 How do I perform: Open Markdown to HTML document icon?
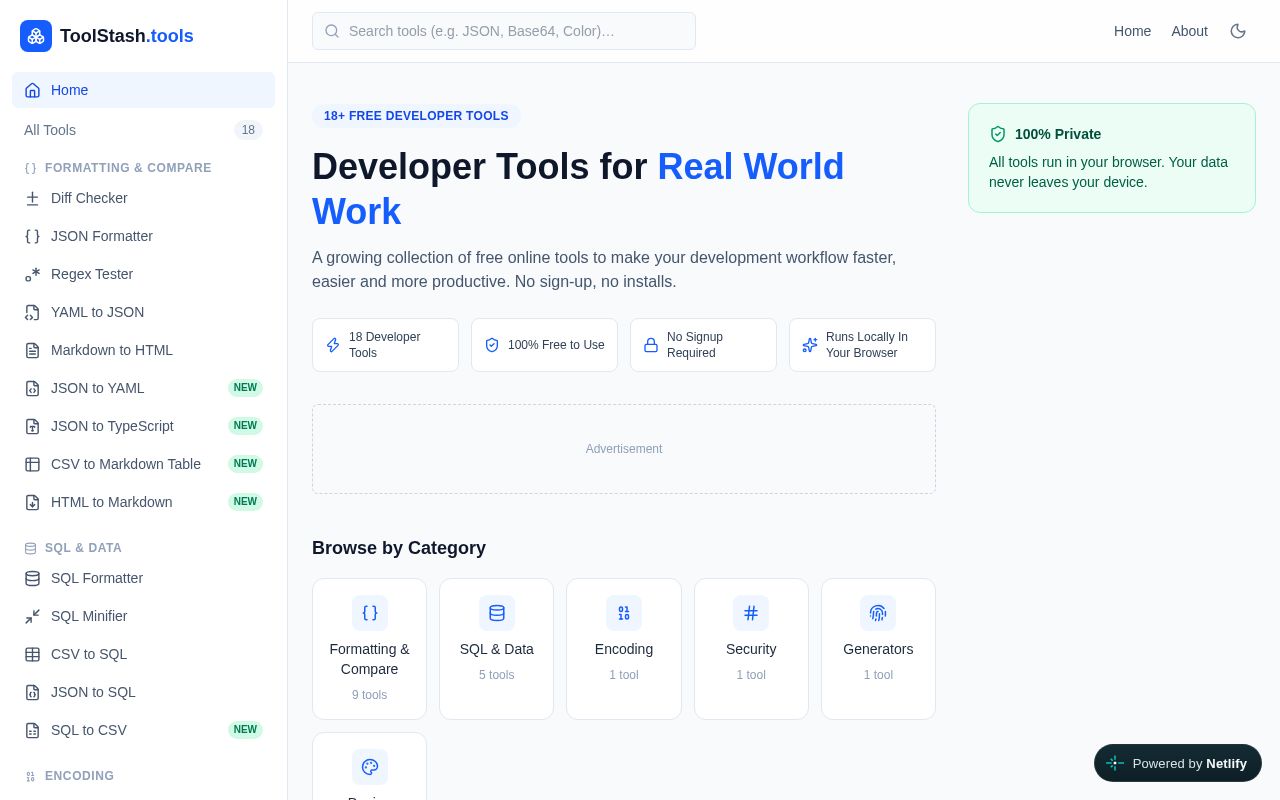[x=32, y=350]
